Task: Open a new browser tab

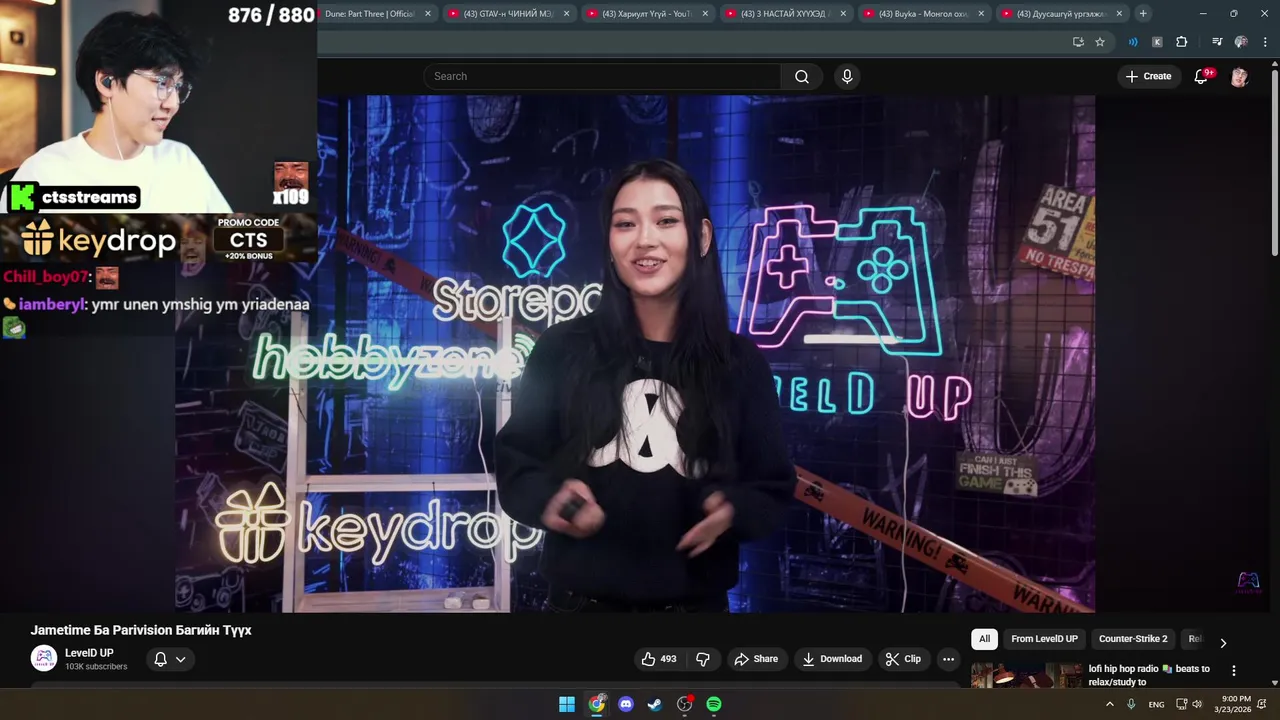Action: pos(1143,14)
